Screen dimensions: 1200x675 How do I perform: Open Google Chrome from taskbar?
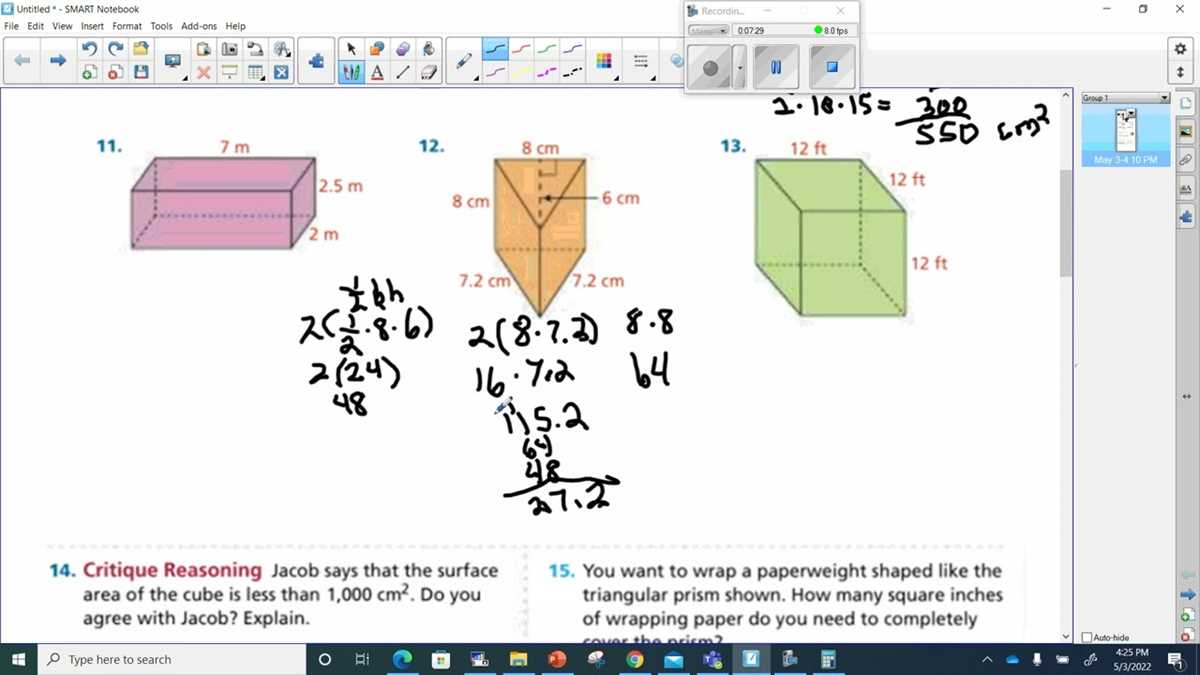tap(635, 659)
